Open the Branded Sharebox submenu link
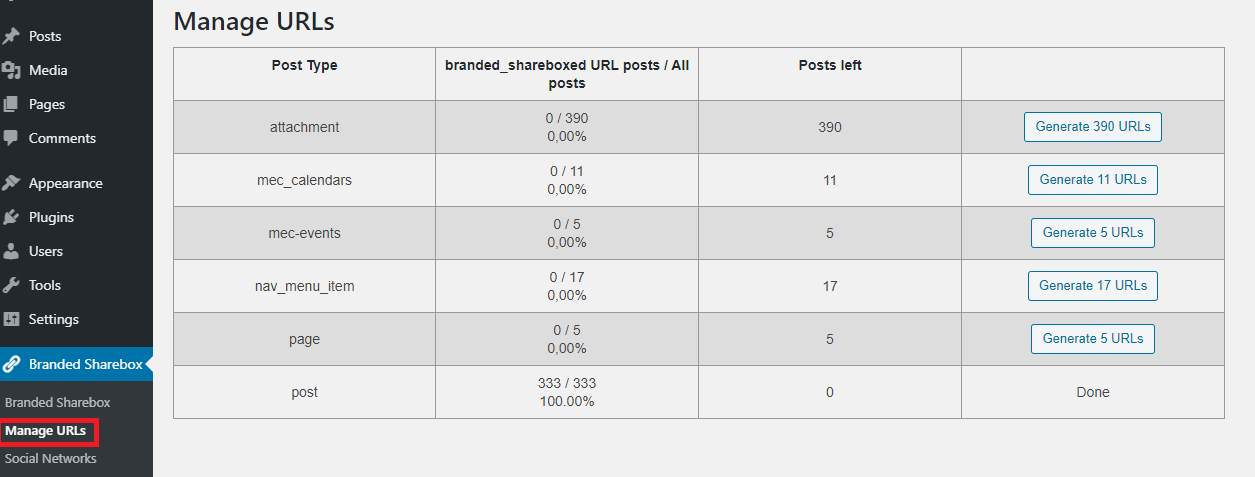Image resolution: width=1255 pixels, height=477 pixels. click(58, 402)
